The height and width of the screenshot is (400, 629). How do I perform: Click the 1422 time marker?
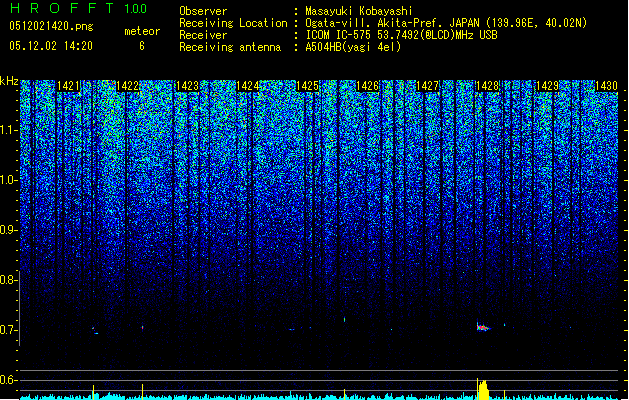[x=128, y=86]
